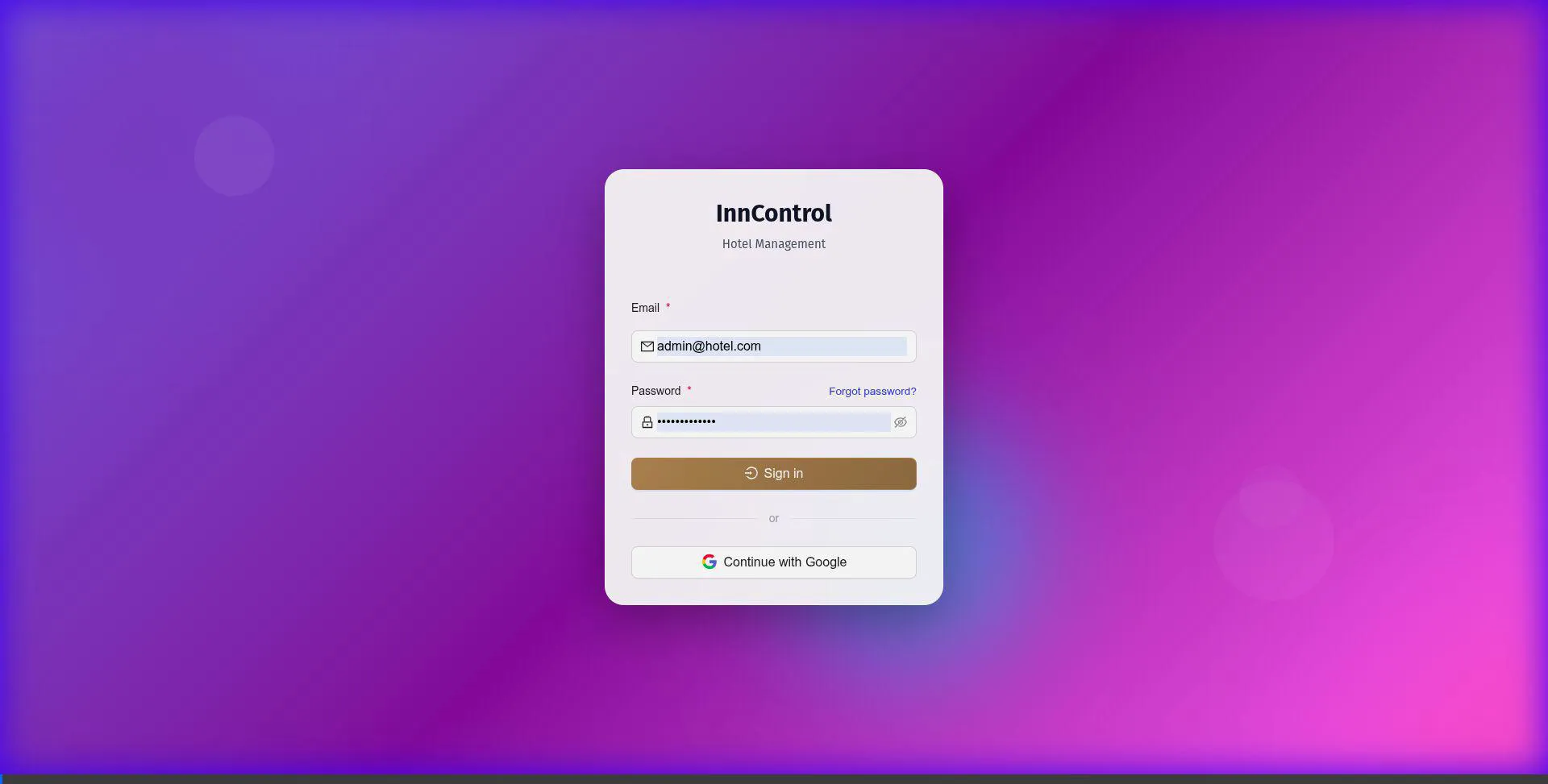Choose Continue with Google

click(784, 562)
